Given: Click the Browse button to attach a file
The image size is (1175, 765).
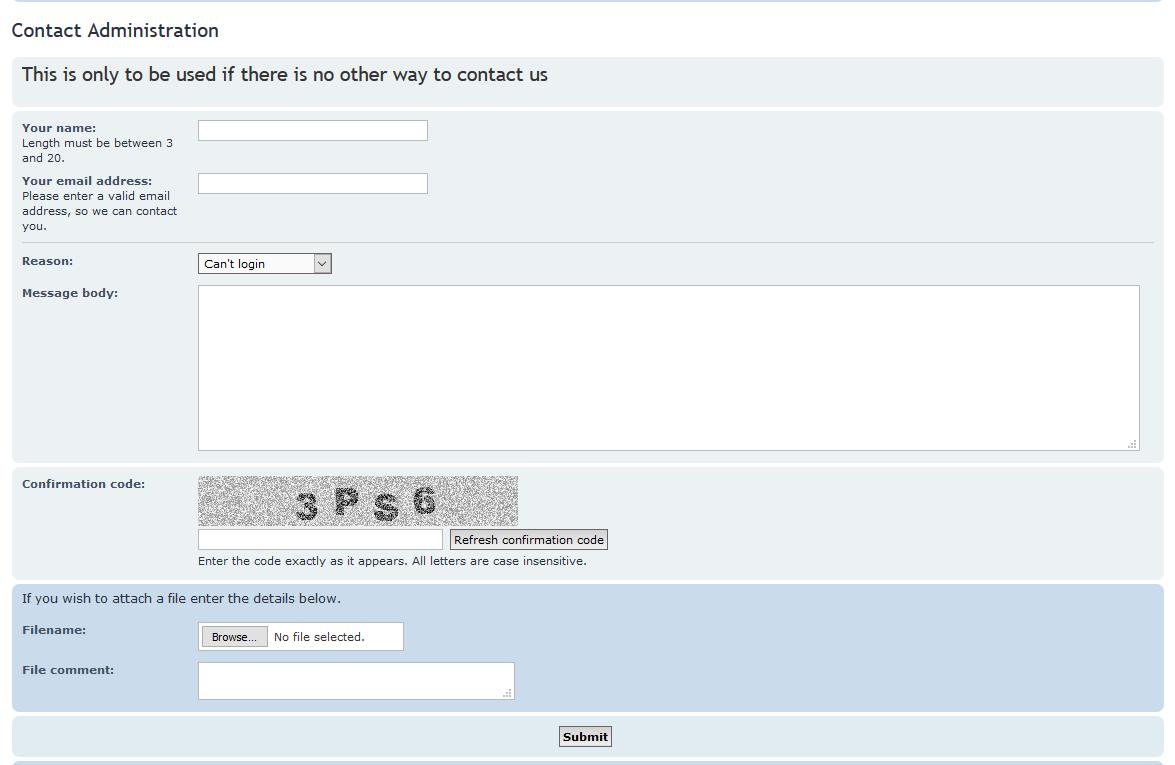Looking at the screenshot, I should (233, 636).
